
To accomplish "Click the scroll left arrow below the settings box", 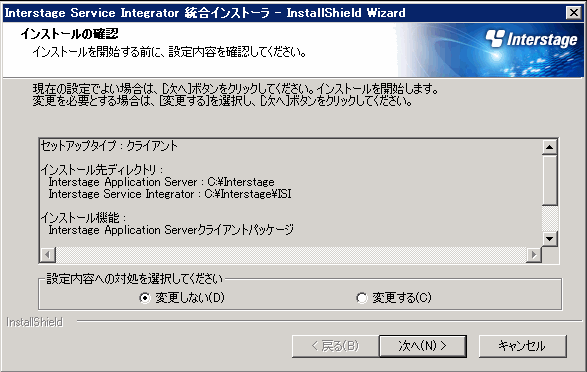I will [48, 255].
